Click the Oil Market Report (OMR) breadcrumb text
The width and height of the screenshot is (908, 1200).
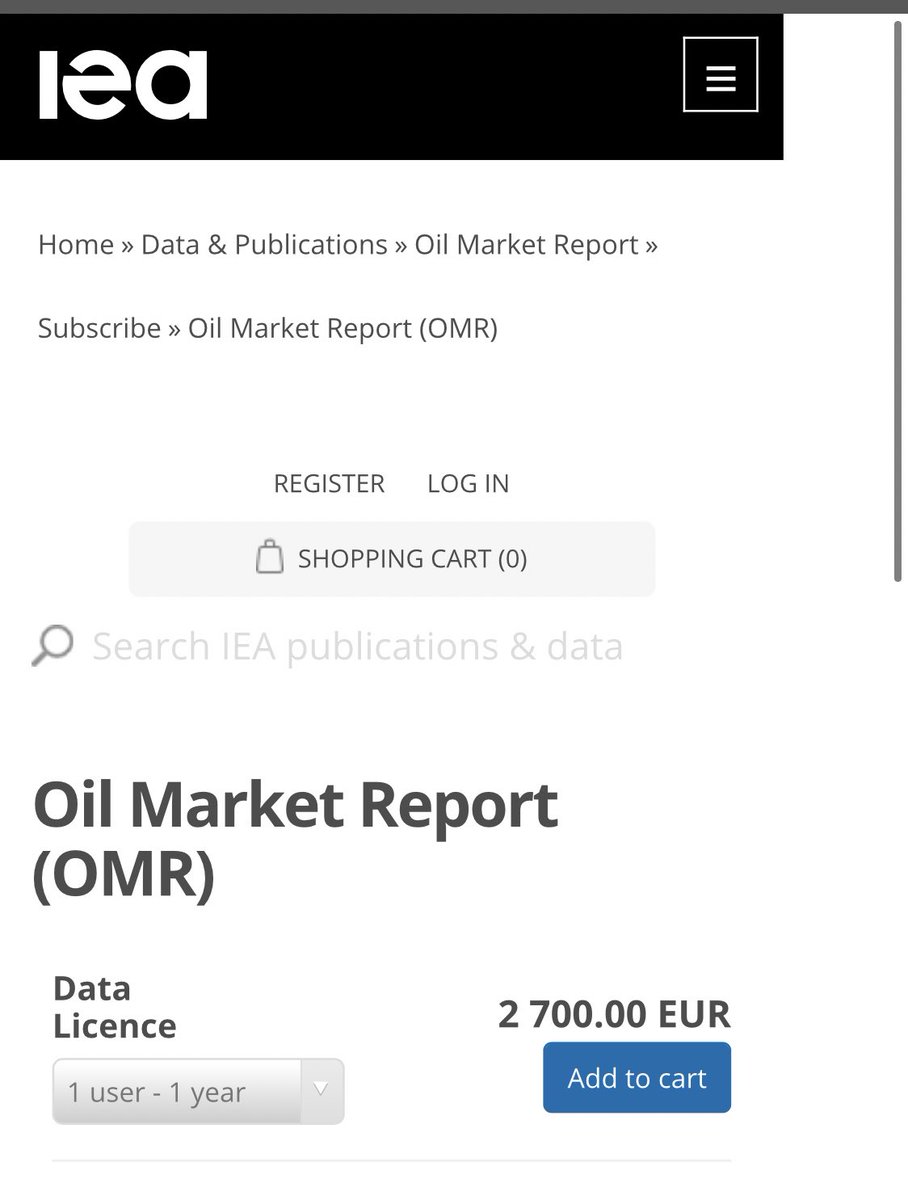[343, 328]
